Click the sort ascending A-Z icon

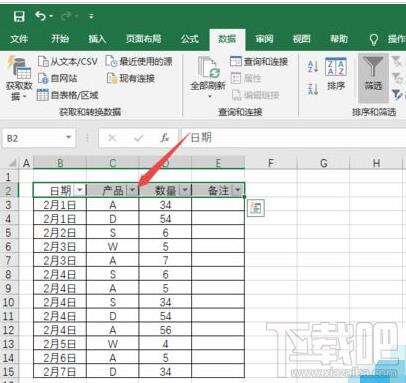pyautogui.click(x=313, y=66)
